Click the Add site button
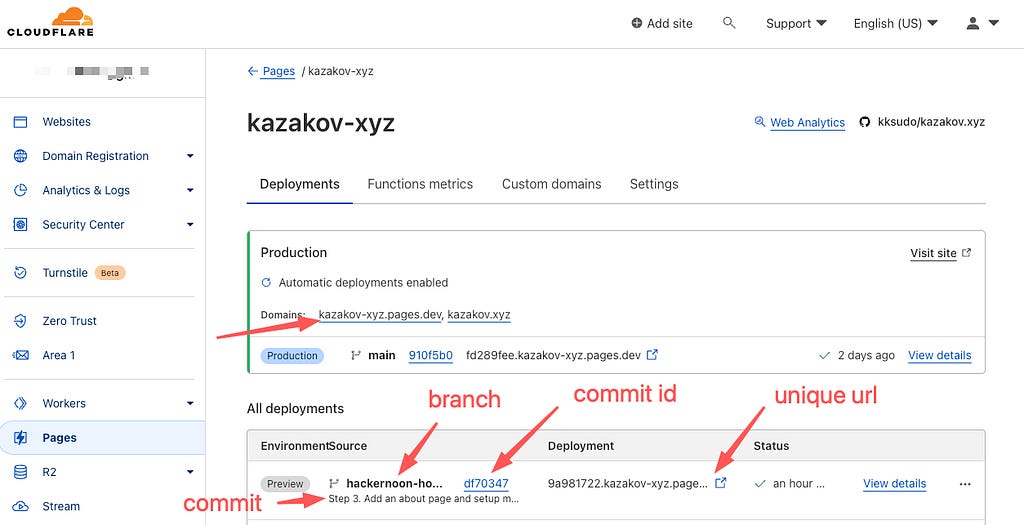 [x=662, y=24]
